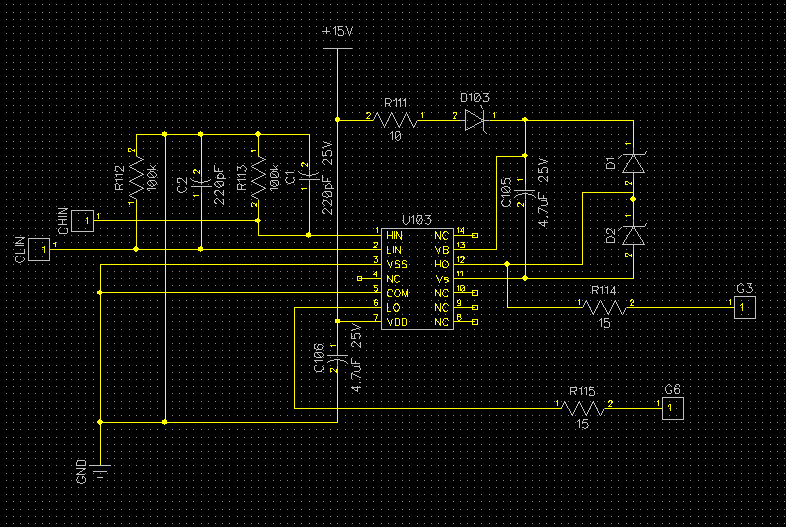Select the HIN pin 1 label
This screenshot has width=786, height=527.
pos(394,235)
